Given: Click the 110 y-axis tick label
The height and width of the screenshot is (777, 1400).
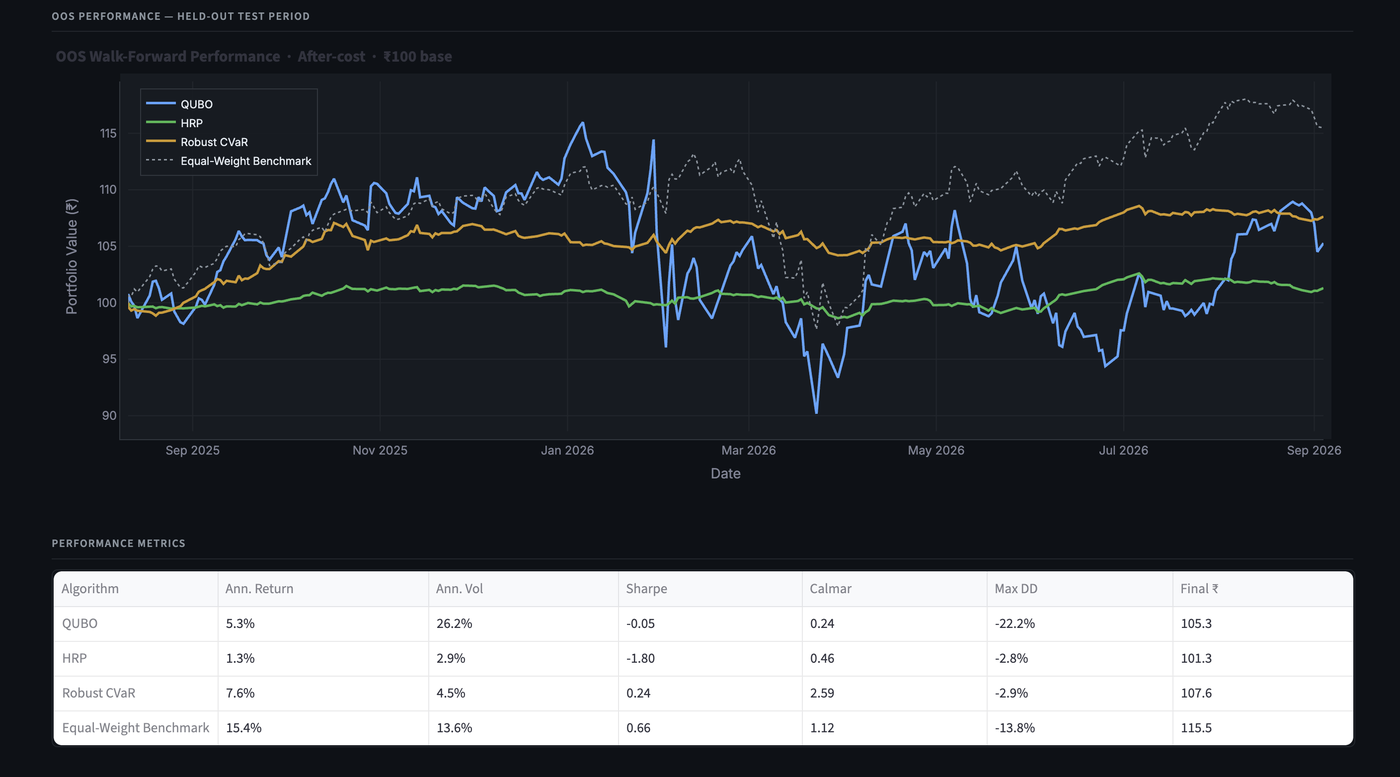Looking at the screenshot, I should [x=108, y=190].
